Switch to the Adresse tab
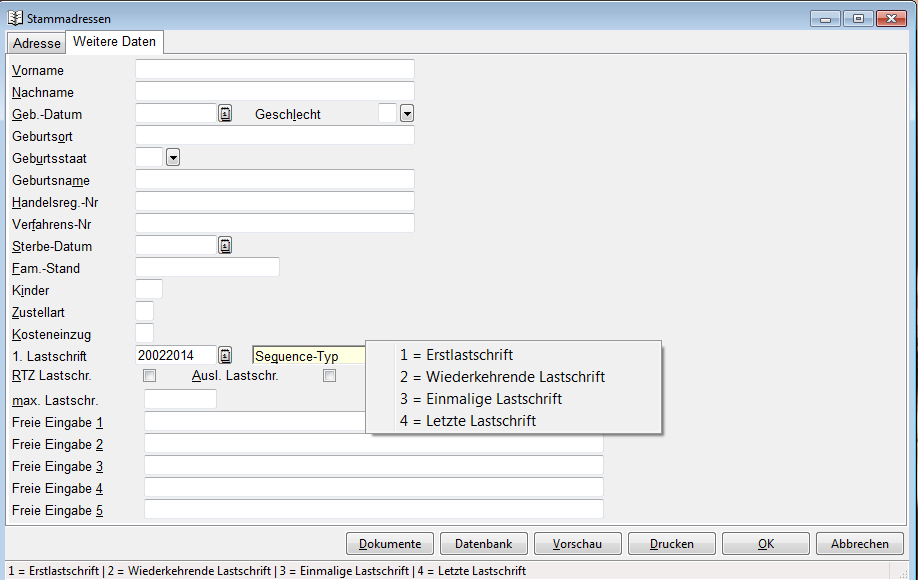The height and width of the screenshot is (580, 918). pyautogui.click(x=37, y=44)
